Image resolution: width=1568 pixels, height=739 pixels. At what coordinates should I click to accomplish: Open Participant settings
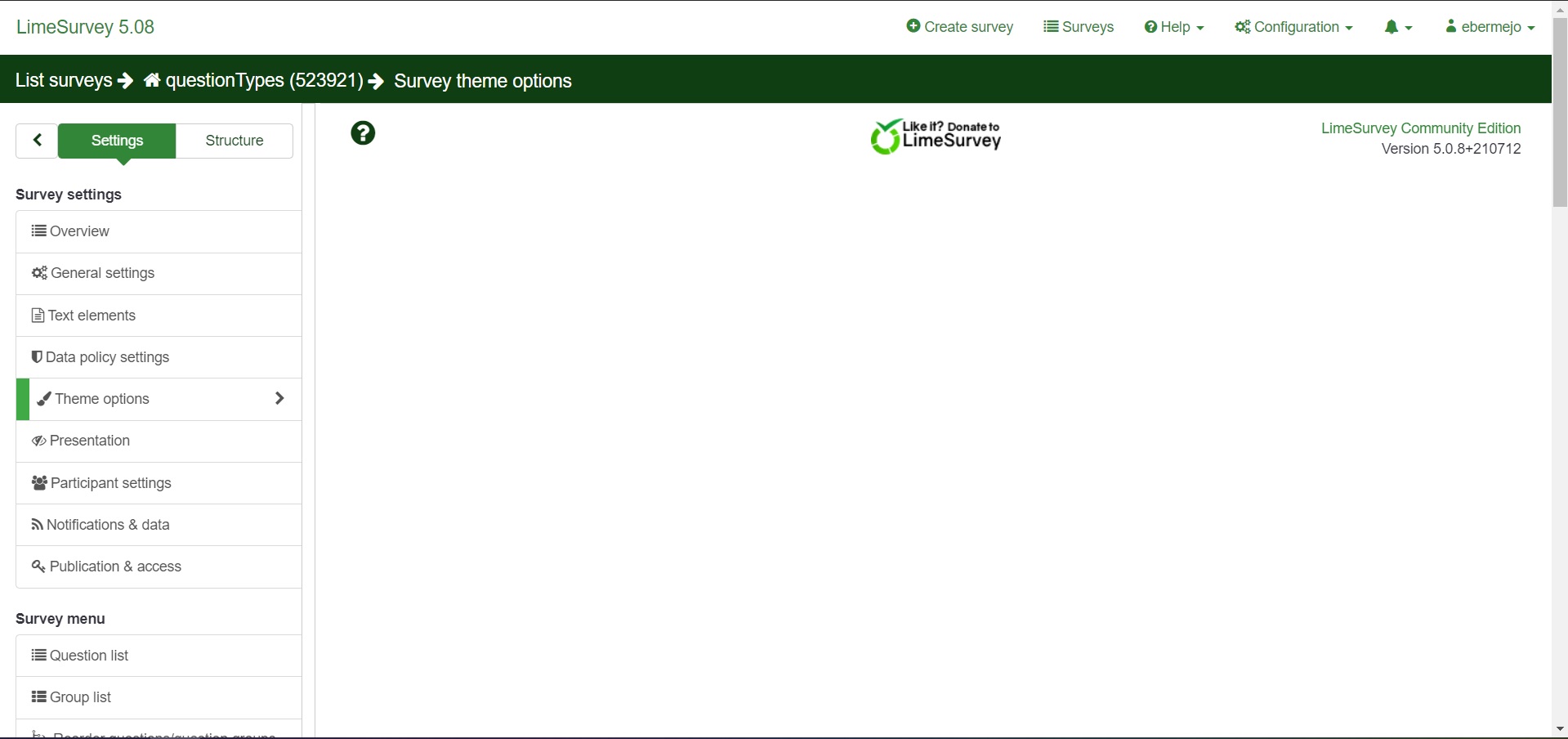click(x=110, y=483)
